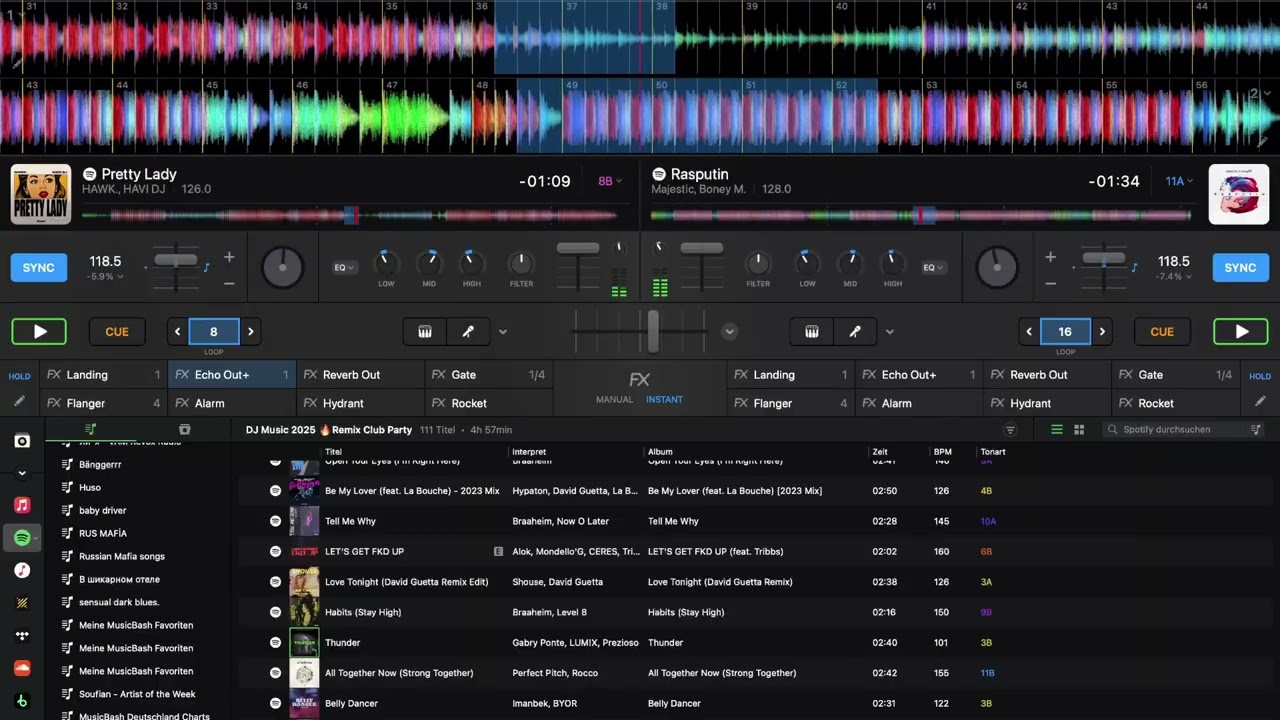Play the left deck

39,332
